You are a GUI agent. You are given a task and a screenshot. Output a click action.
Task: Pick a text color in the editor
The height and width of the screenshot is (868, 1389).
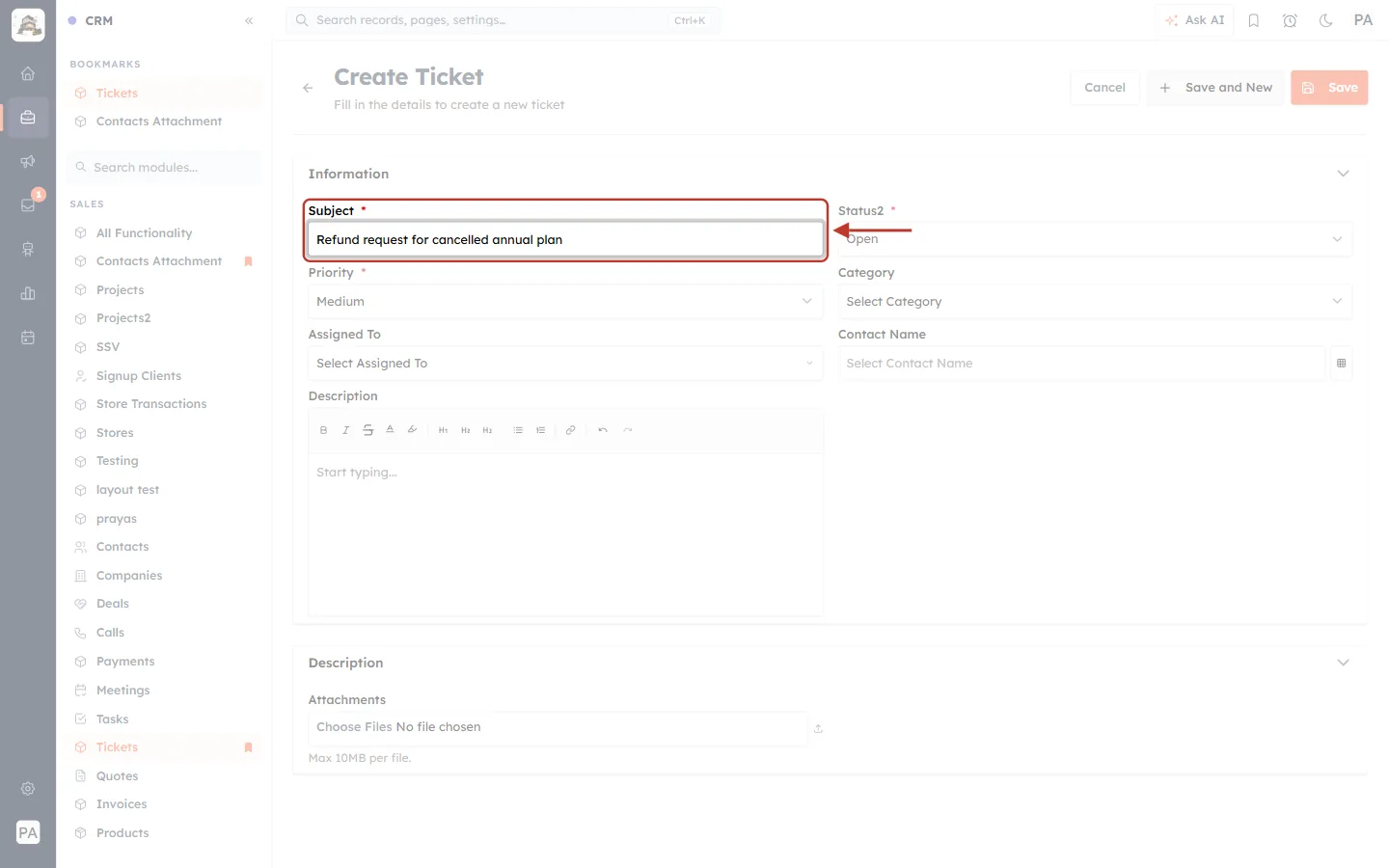coord(390,430)
